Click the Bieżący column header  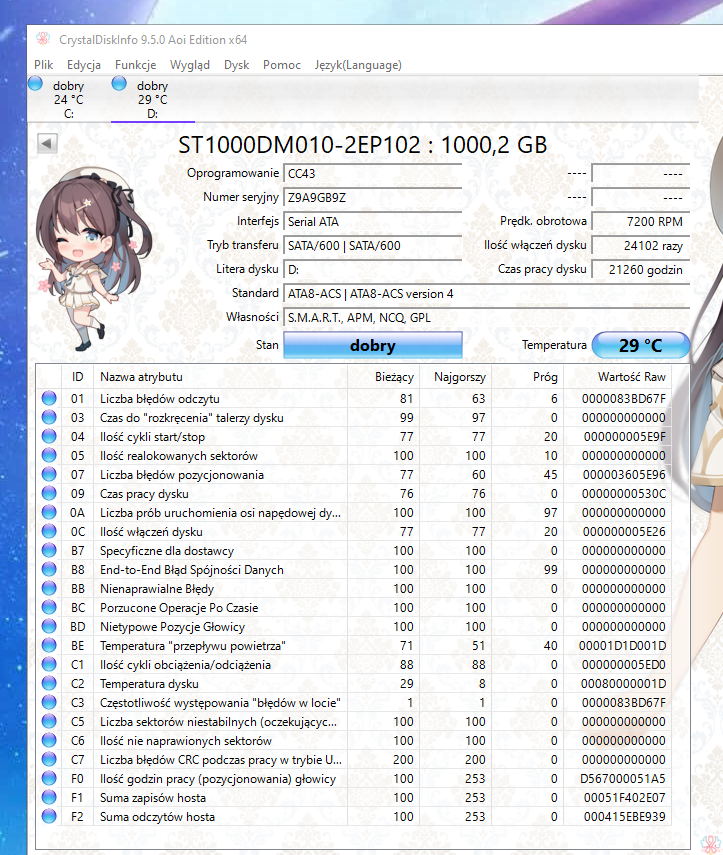click(x=383, y=377)
